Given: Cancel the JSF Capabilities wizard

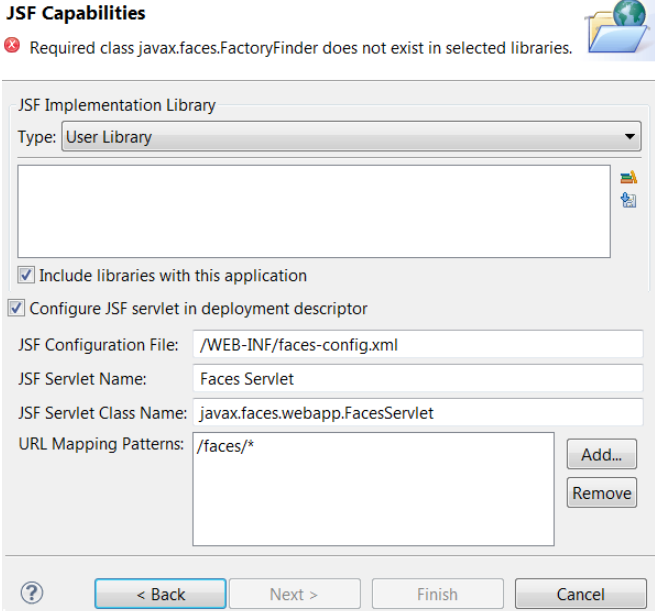Looking at the screenshot, I should [x=580, y=594].
